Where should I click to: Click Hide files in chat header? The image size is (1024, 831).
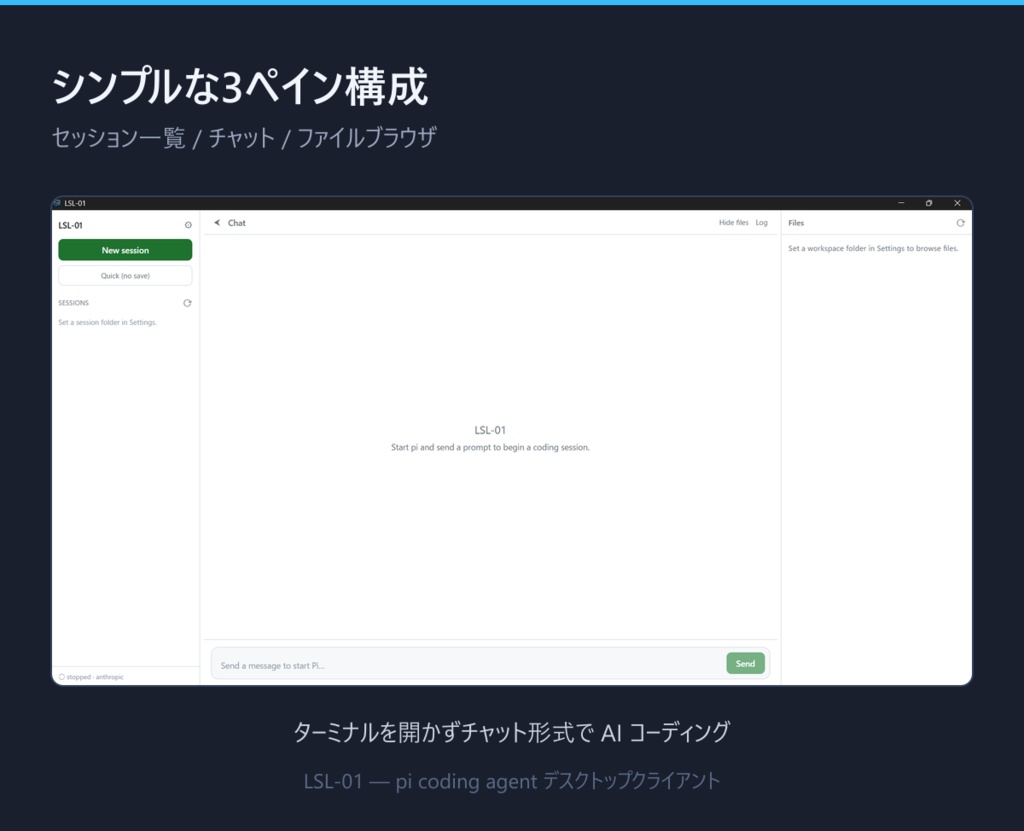(733, 223)
